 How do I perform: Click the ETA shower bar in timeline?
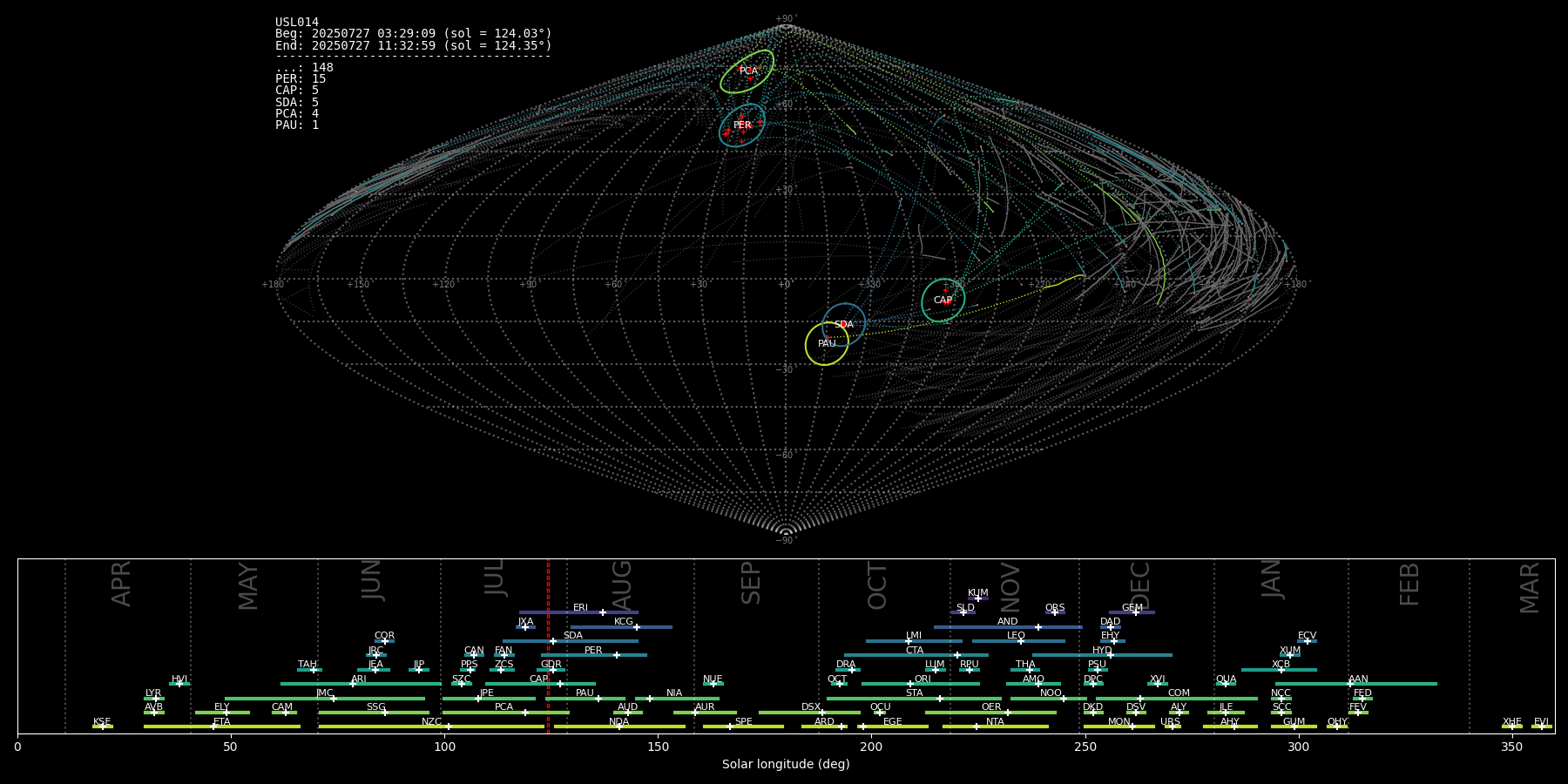pos(222,727)
